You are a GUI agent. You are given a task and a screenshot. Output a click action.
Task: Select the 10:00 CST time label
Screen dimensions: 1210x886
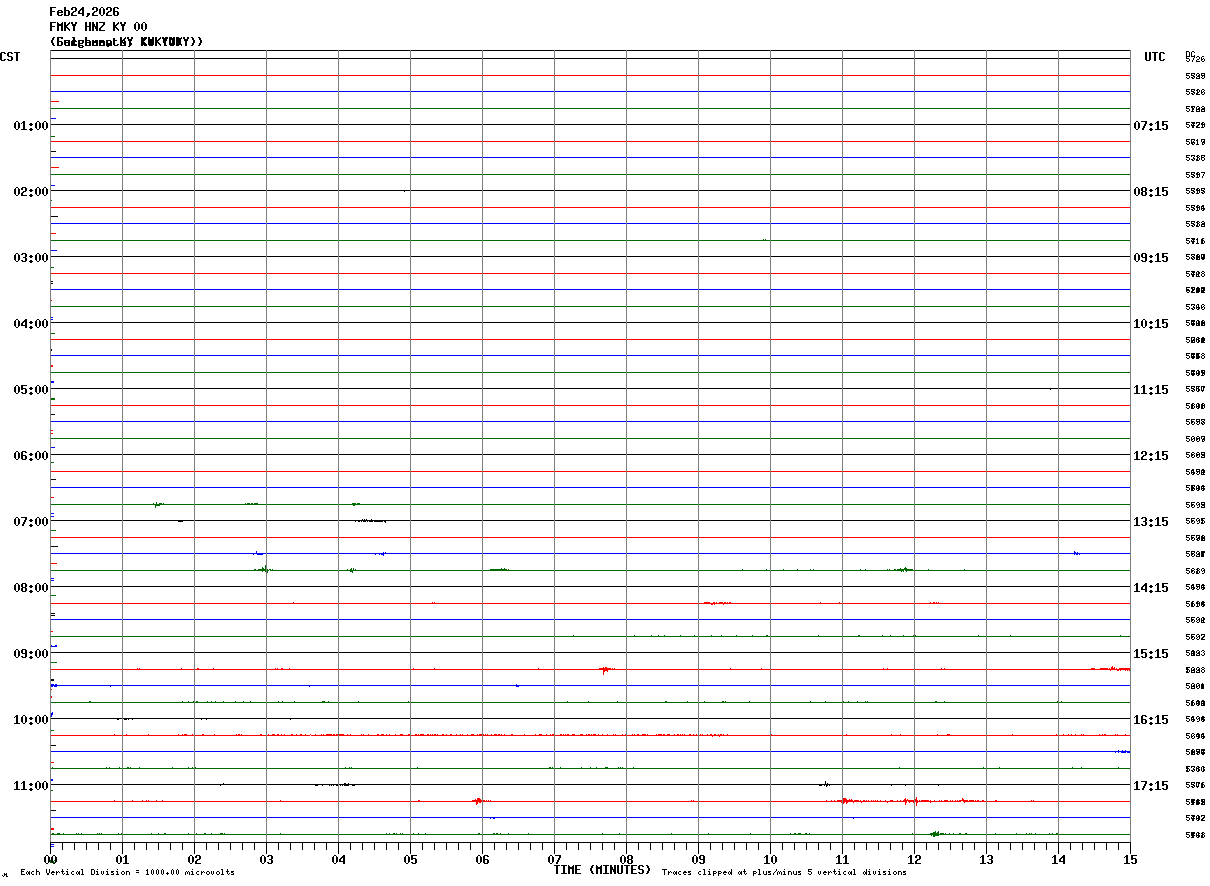click(x=31, y=719)
